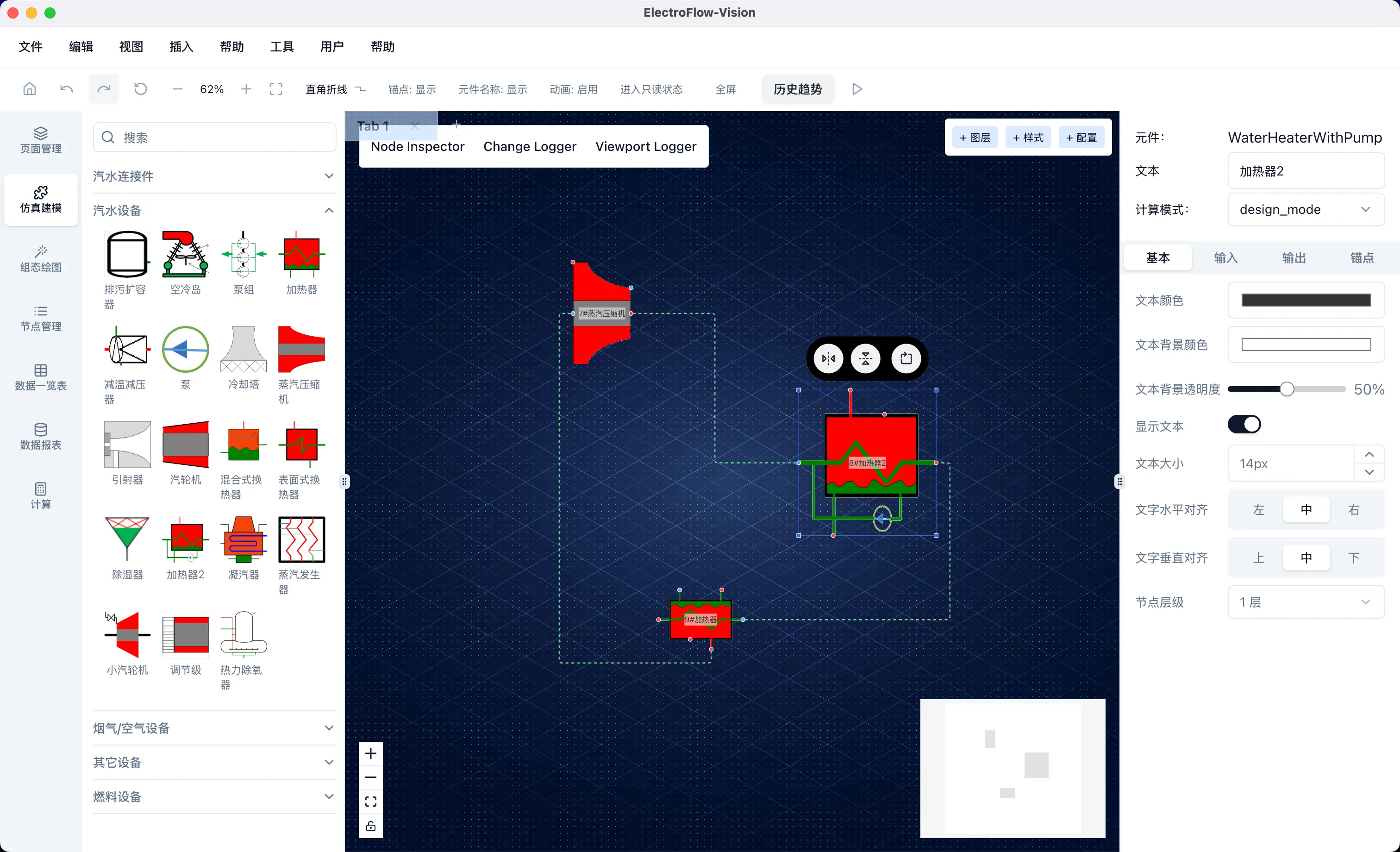Switch to the 锚点 tab
1400x852 pixels.
pyautogui.click(x=1362, y=258)
